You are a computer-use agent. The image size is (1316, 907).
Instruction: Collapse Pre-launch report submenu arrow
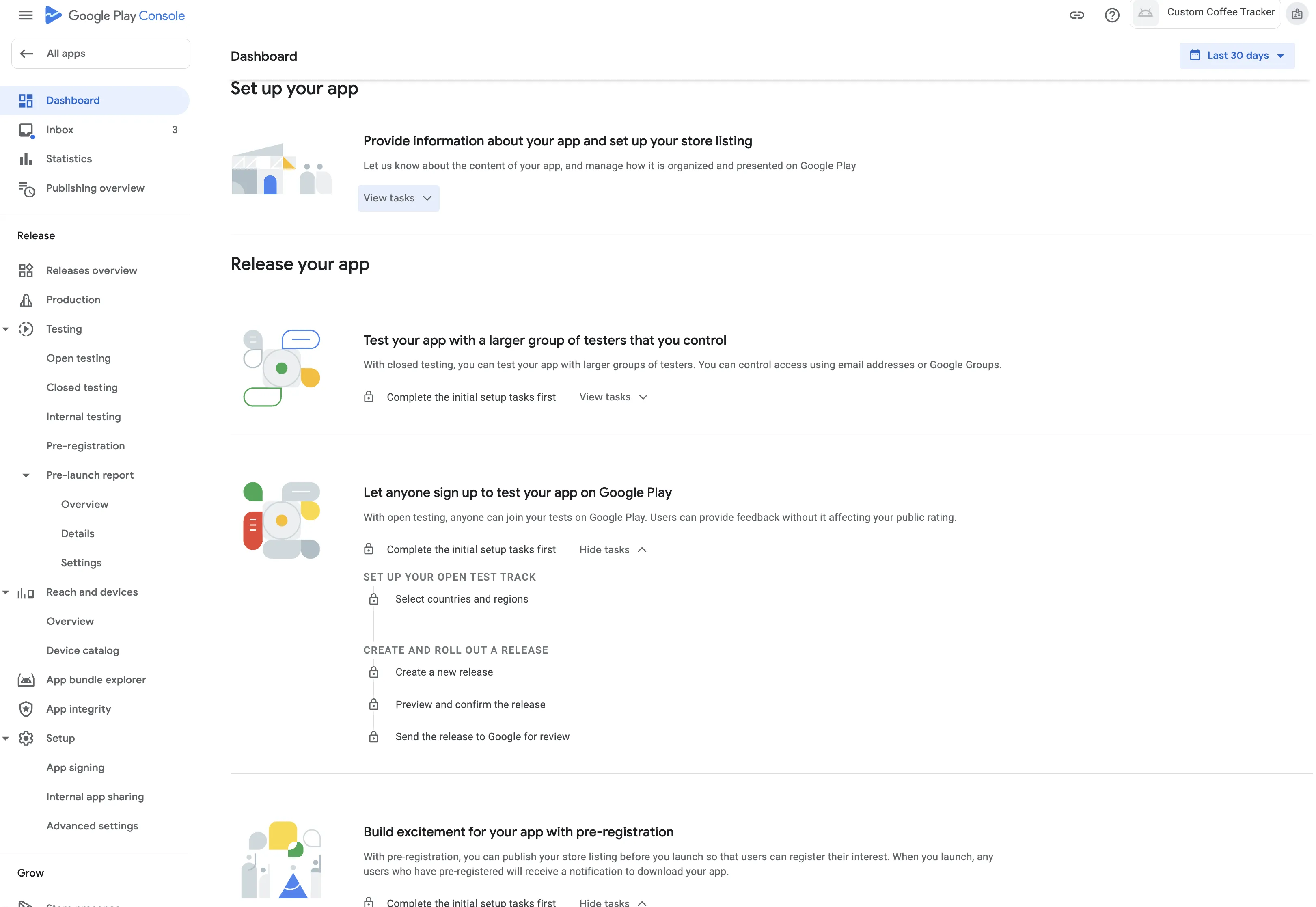[x=26, y=476]
